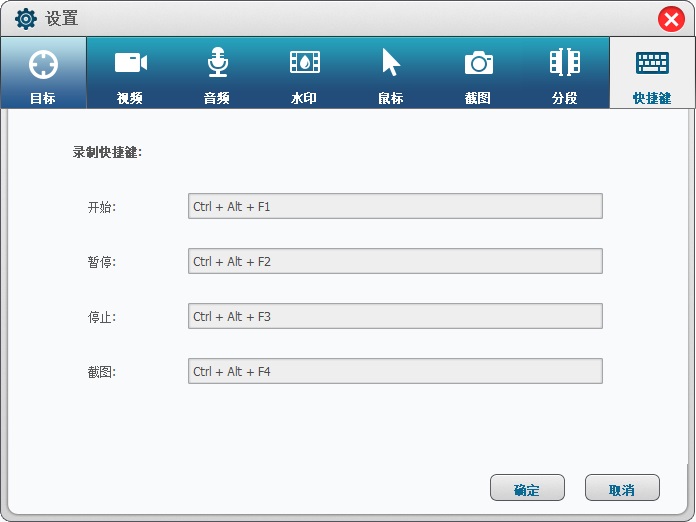The width and height of the screenshot is (696, 522).
Task: Open the camera screenshot (截图) icon
Action: click(478, 63)
